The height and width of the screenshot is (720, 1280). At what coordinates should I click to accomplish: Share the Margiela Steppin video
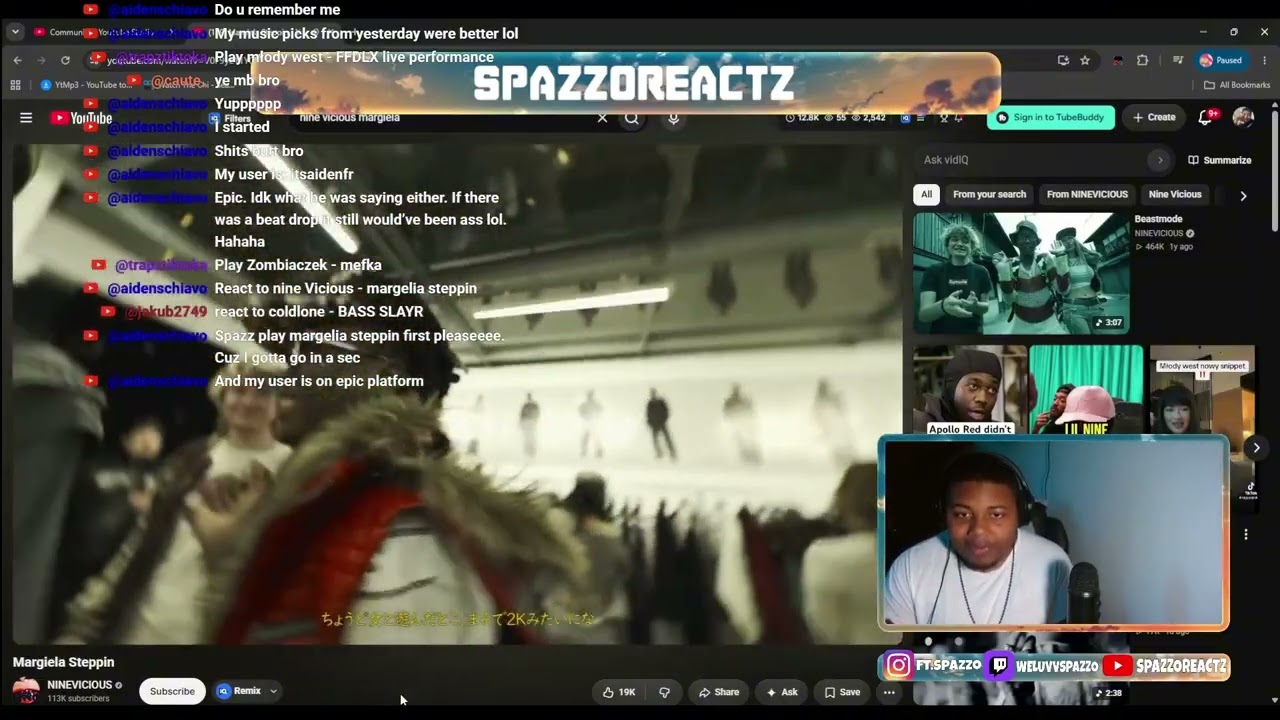[719, 692]
